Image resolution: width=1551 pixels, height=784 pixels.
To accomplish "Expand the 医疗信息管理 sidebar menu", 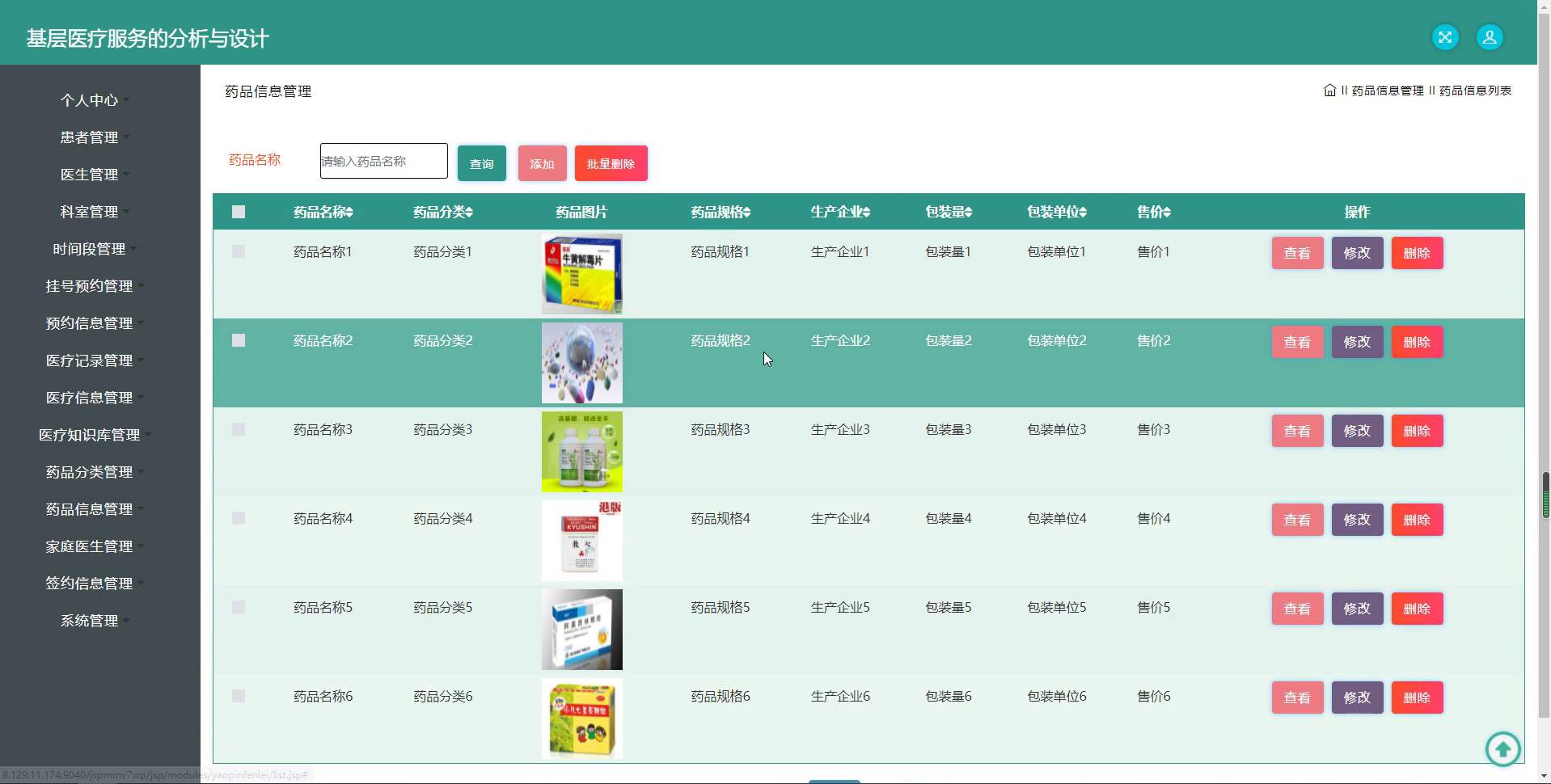I will tap(95, 398).
